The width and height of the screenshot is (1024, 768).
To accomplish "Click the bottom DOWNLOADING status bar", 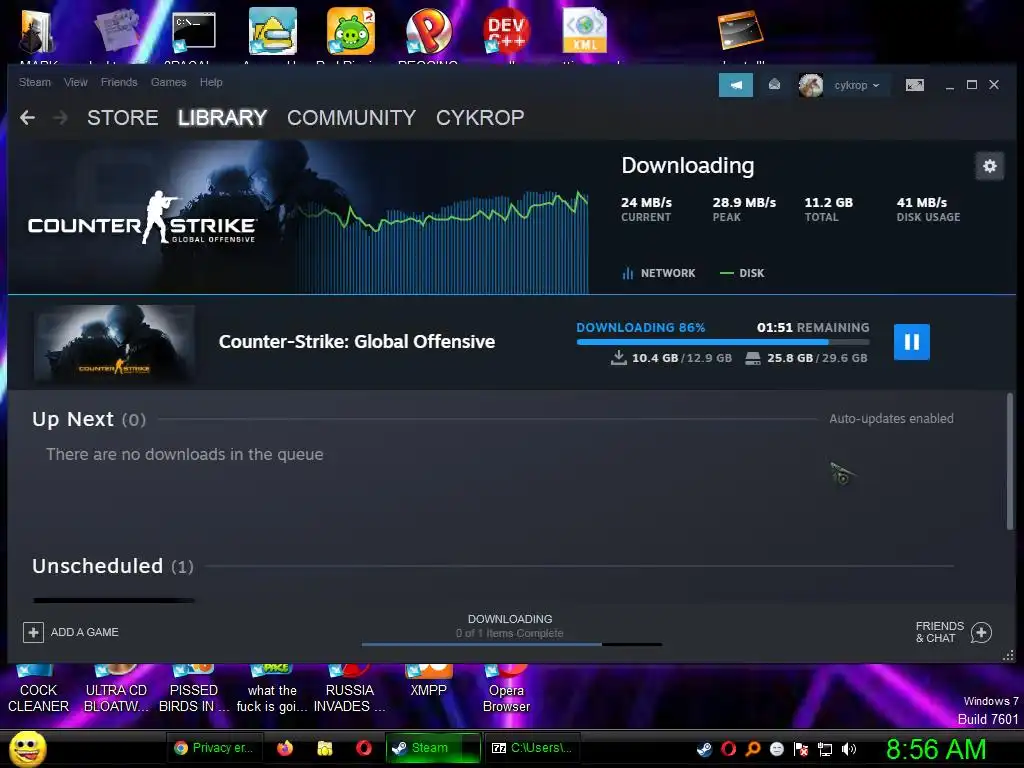I will click(x=510, y=630).
